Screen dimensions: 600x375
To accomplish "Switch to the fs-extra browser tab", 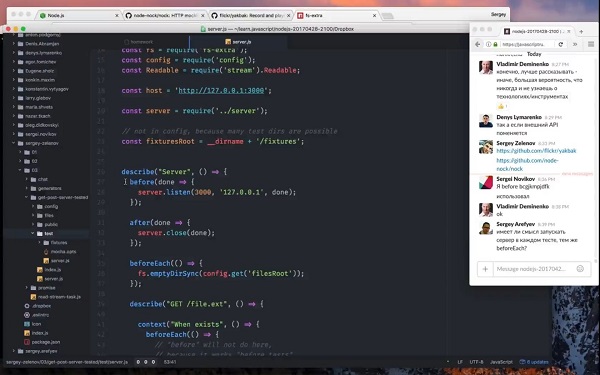I will point(337,16).
